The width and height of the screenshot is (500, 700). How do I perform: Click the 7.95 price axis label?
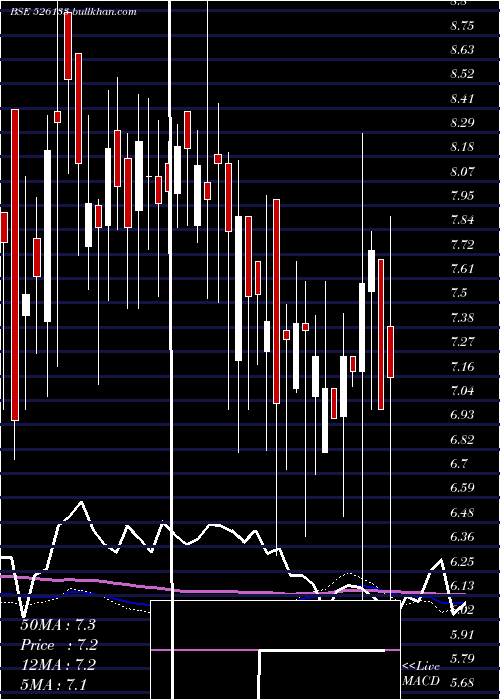pyautogui.click(x=462, y=196)
